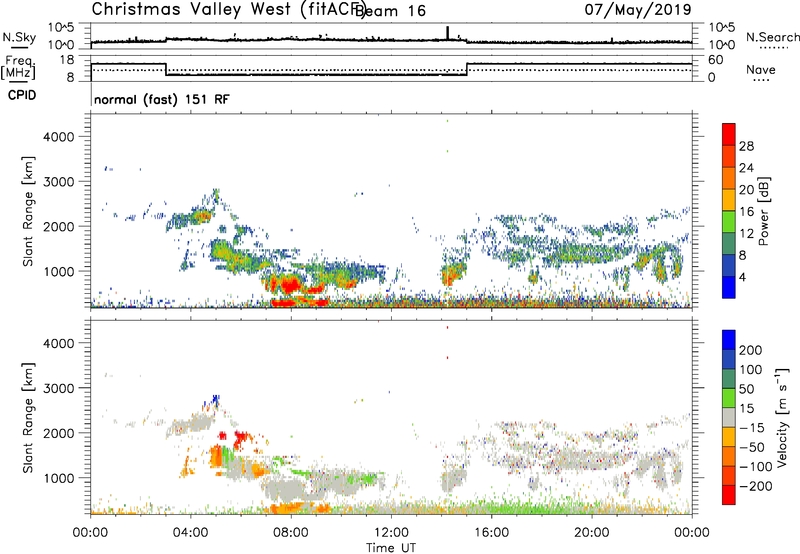Screen dimensions: 800x554
Task: Pick the red bottom segment of velocity colorbar
Action: tap(729, 495)
